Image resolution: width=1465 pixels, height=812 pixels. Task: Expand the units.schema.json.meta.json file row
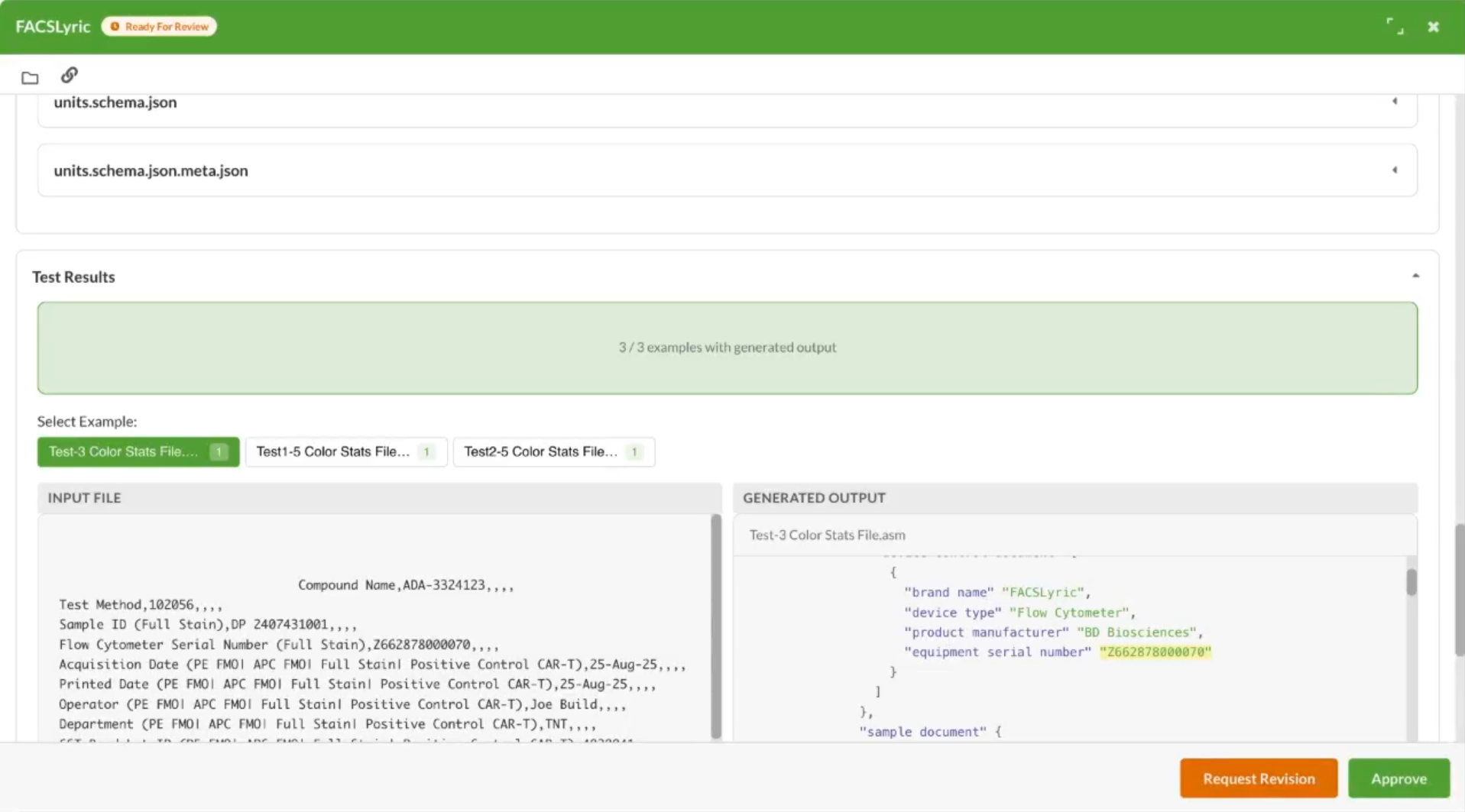click(x=727, y=170)
